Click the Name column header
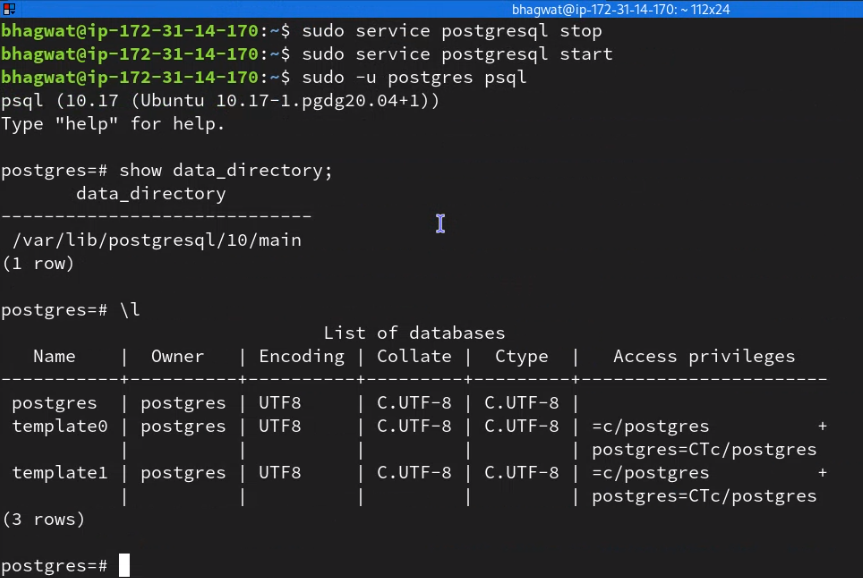The width and height of the screenshot is (863, 578). click(x=54, y=356)
